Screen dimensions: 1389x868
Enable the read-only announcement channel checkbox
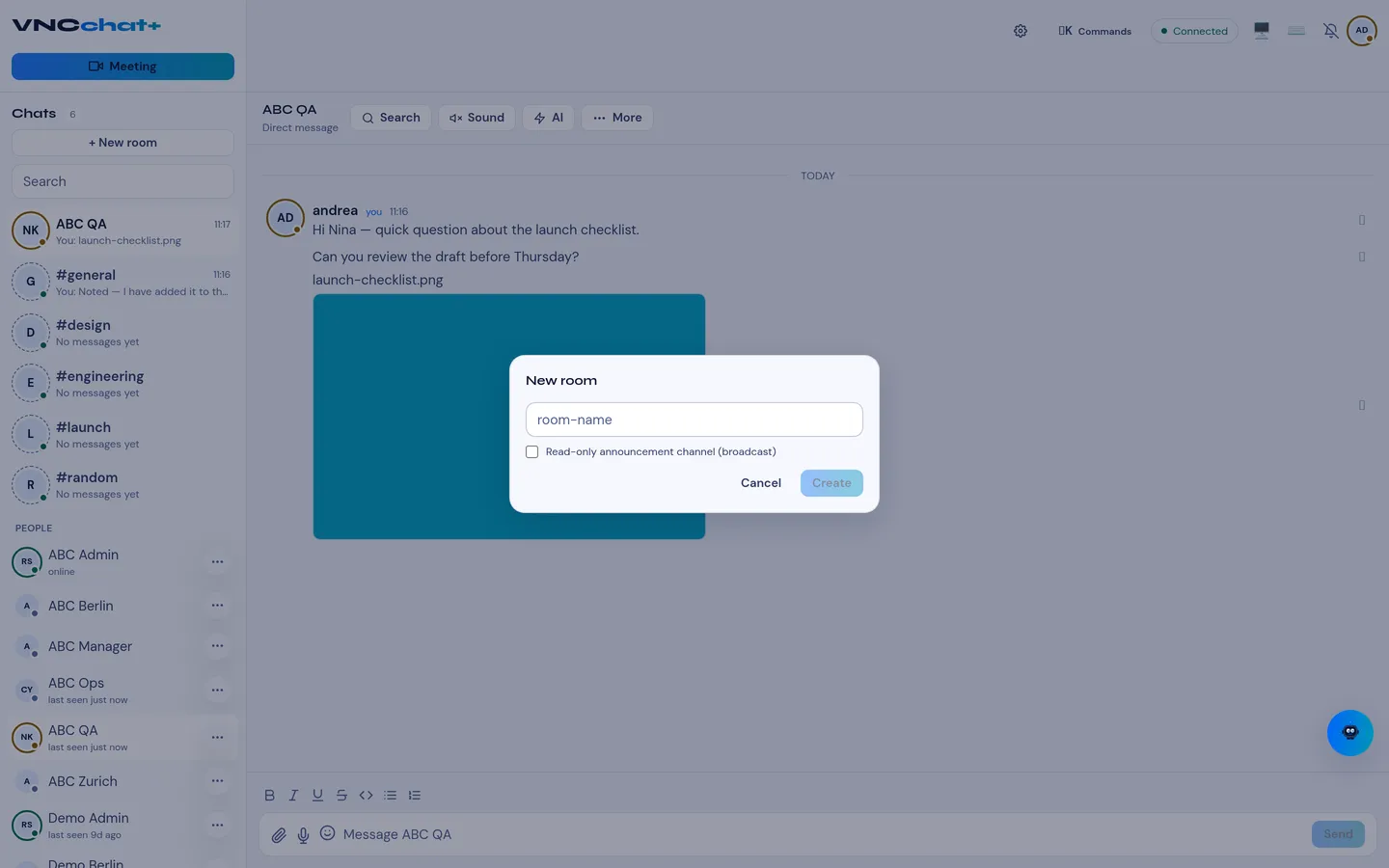click(531, 452)
